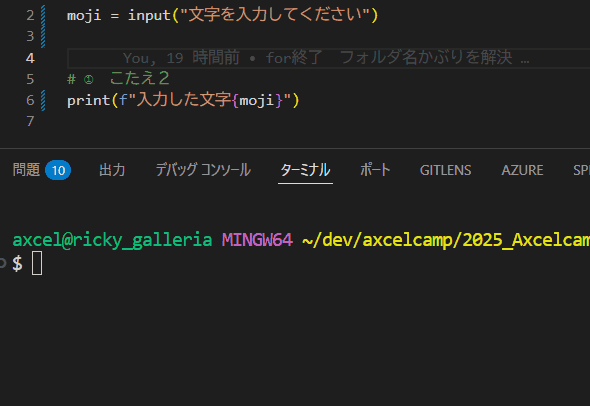Click the ~/dev/axcelcamp path in the terminal
Viewport: 590px width, 406px height.
click(446, 240)
